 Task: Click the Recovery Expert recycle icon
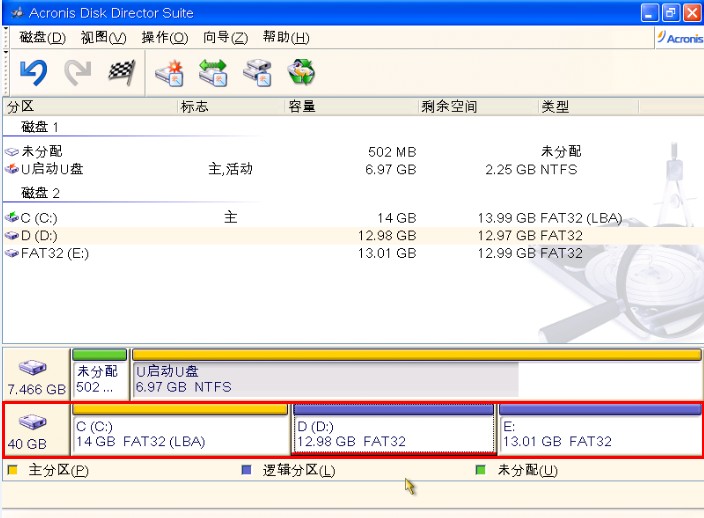(301, 72)
